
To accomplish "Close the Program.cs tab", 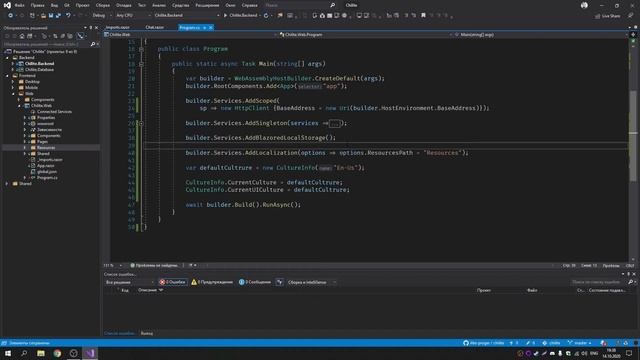I will tap(211, 27).
